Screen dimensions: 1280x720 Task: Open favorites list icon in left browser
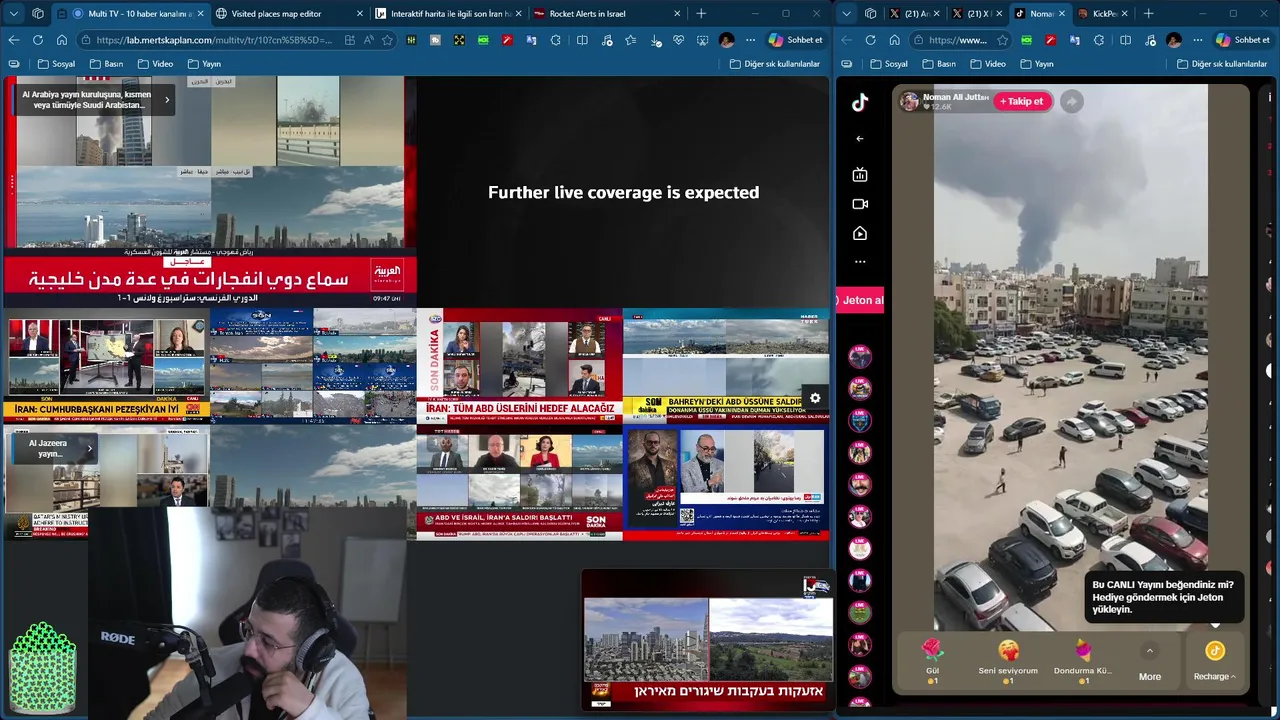630,40
